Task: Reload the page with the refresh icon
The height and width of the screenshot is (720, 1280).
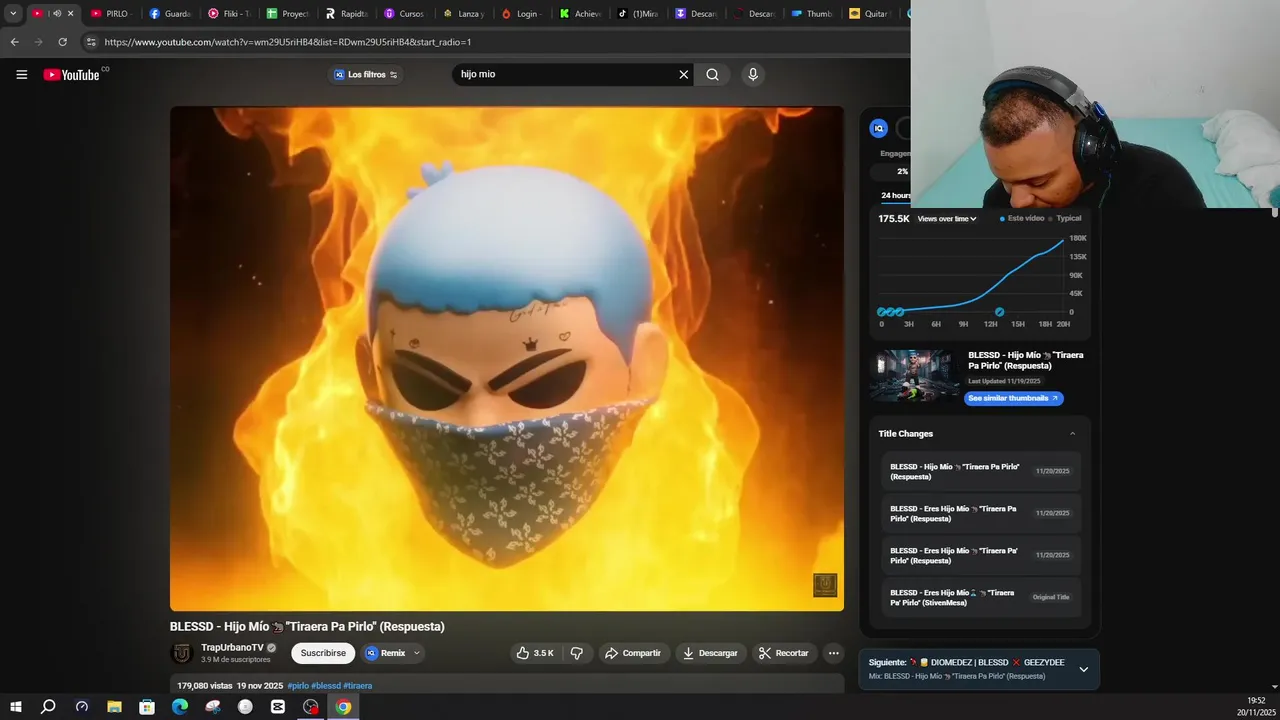Action: tap(62, 42)
